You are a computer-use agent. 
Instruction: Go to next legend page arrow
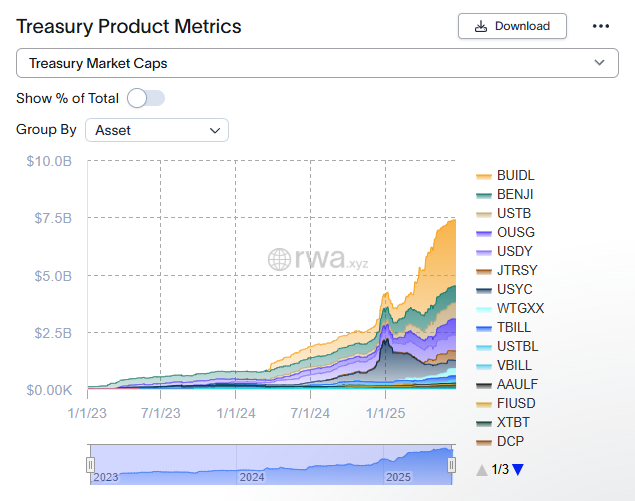pyautogui.click(x=518, y=469)
